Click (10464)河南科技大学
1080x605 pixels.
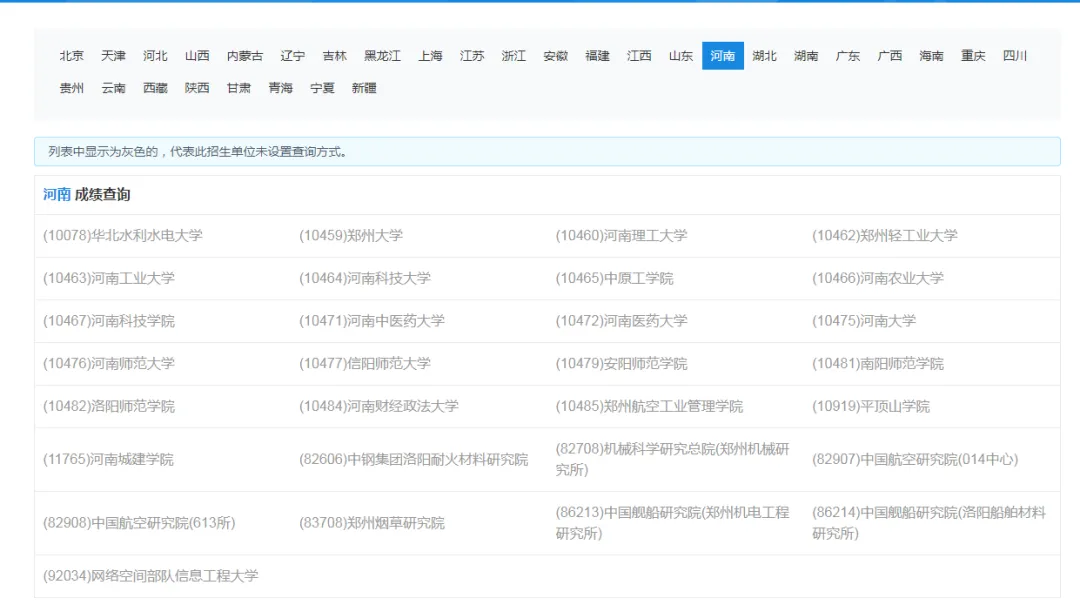click(365, 278)
